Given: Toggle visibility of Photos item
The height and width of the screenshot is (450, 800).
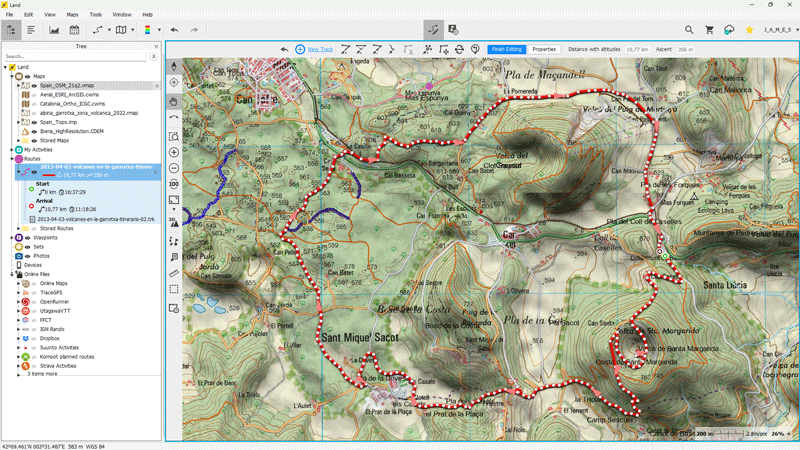Looking at the screenshot, I should point(28,256).
